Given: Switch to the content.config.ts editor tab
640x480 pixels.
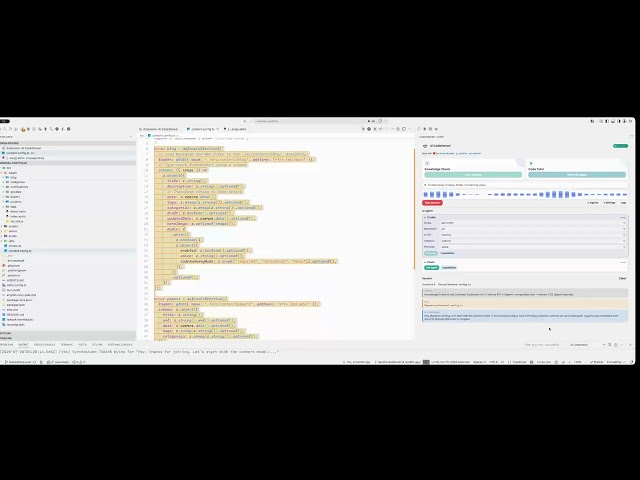Looking at the screenshot, I should (x=202, y=129).
